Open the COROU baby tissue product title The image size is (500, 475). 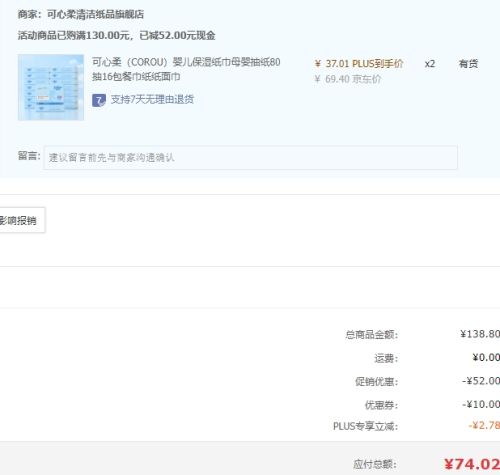click(186, 69)
